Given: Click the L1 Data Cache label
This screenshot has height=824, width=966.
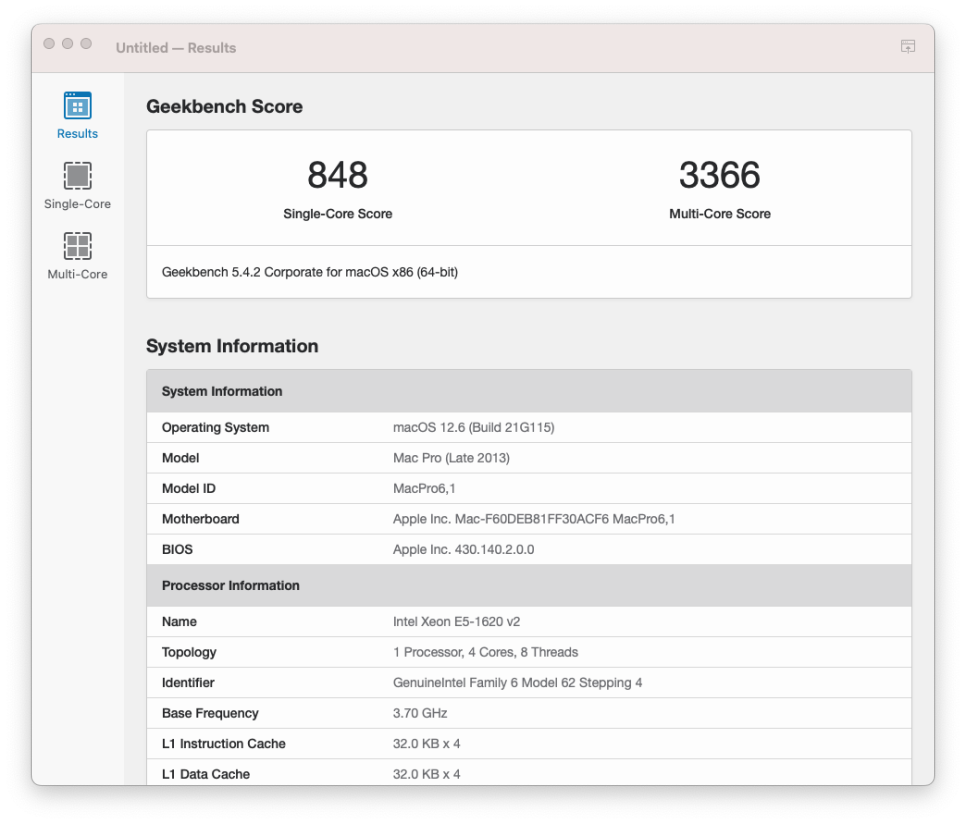Looking at the screenshot, I should (x=206, y=774).
